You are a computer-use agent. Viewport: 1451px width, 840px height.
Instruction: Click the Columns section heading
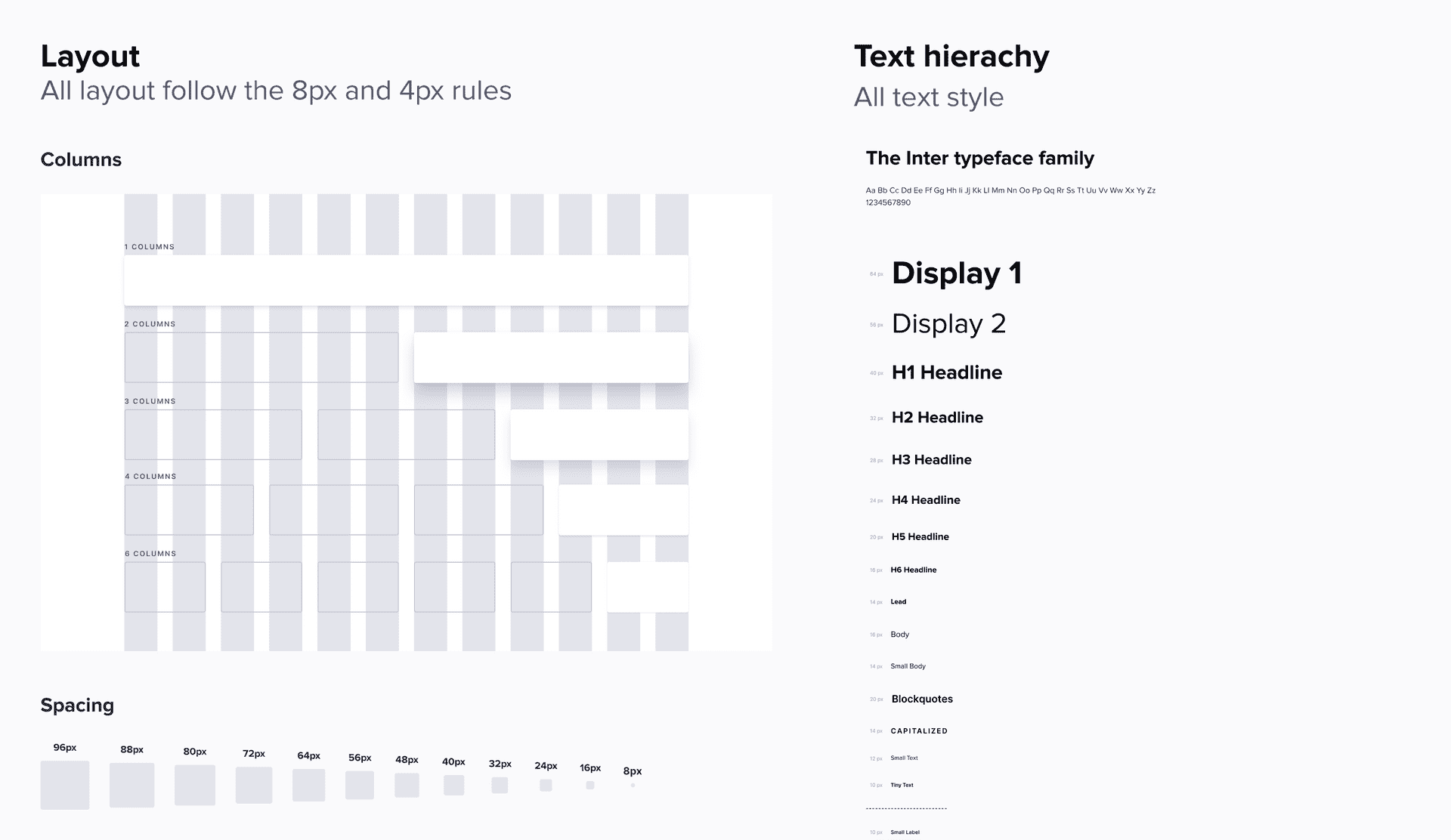click(x=80, y=159)
